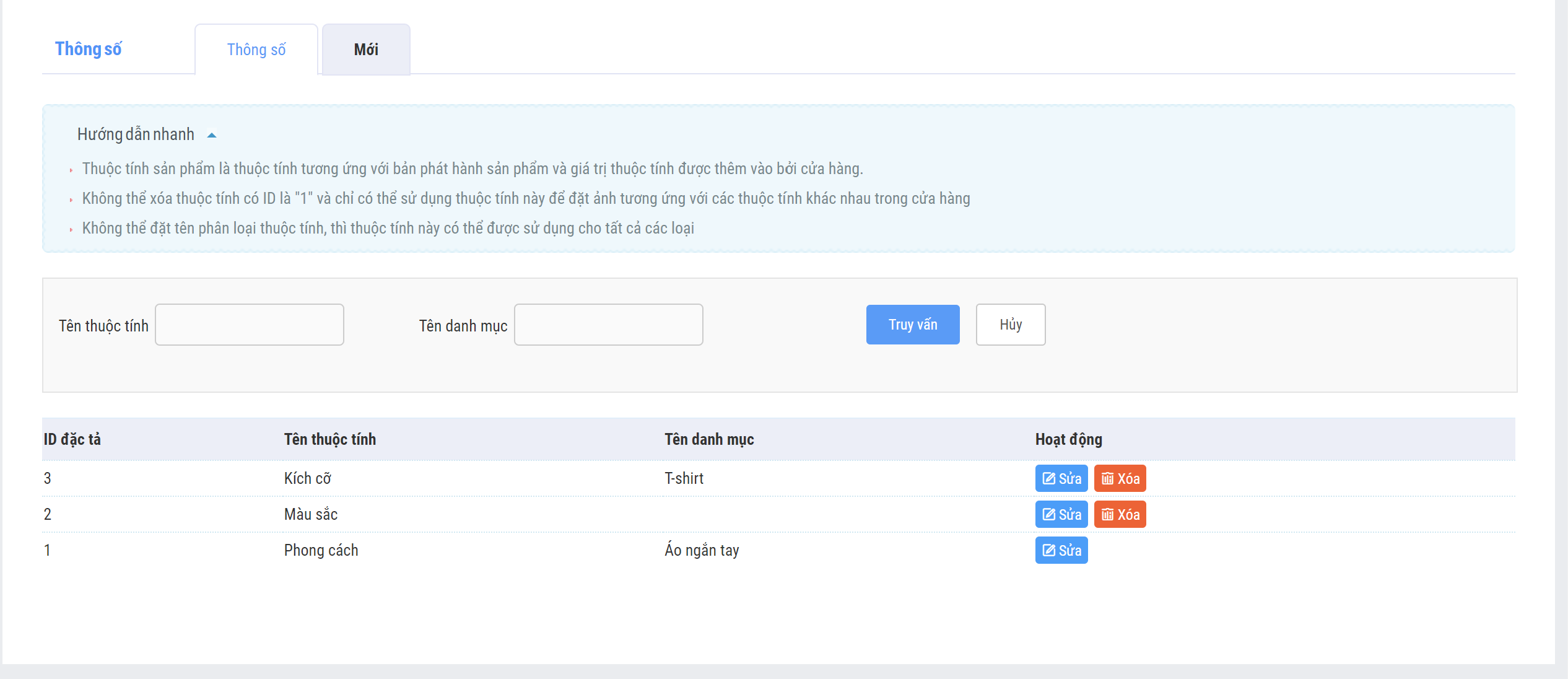Click the Tên thuộc tính column header
Image resolution: width=1568 pixels, height=679 pixels.
[330, 439]
